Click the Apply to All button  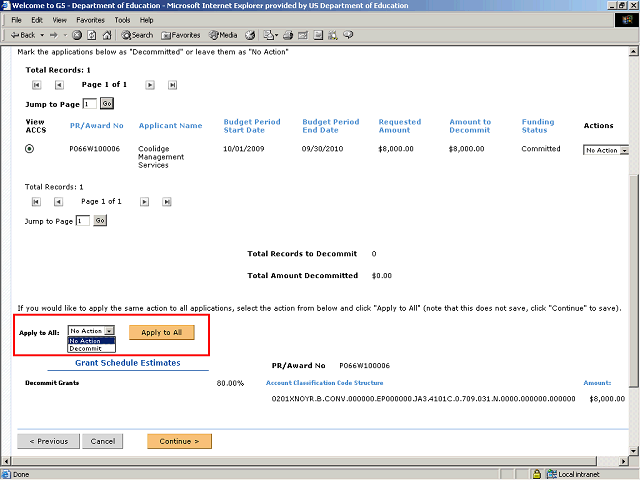162,332
